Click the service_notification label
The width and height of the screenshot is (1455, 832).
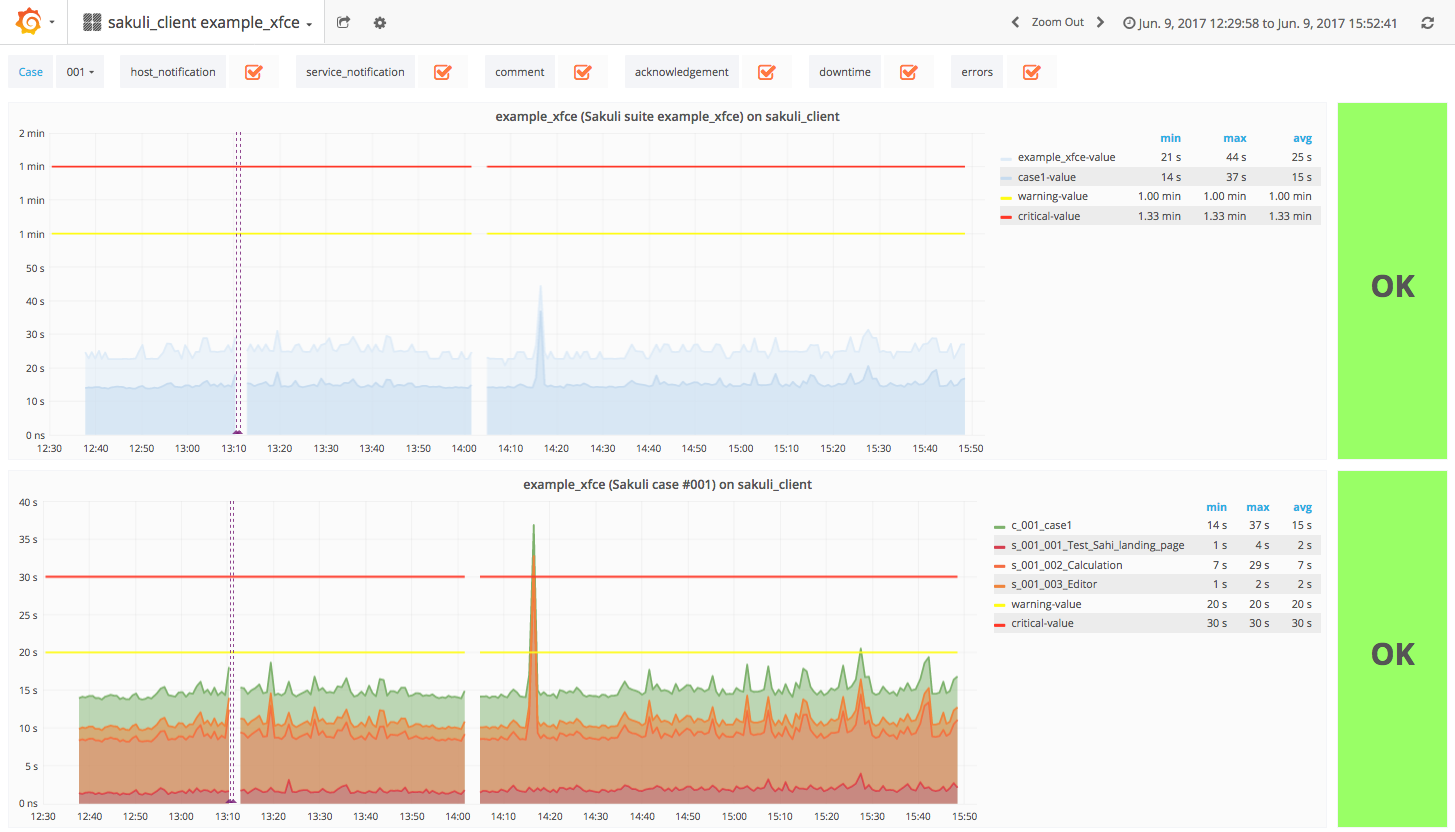(x=355, y=72)
